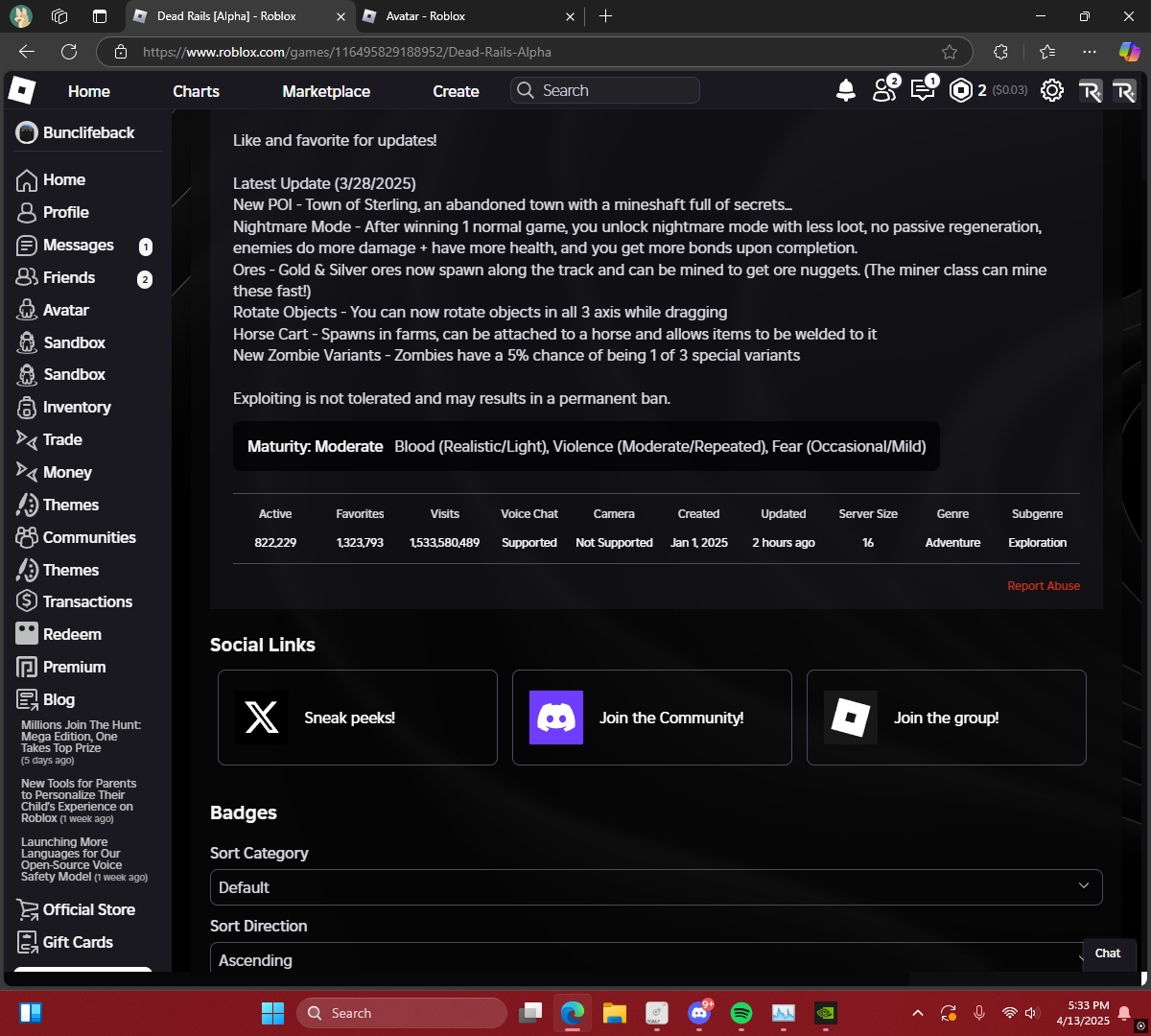The width and height of the screenshot is (1151, 1036).
Task: Click the Adventure genre value
Action: (x=952, y=543)
